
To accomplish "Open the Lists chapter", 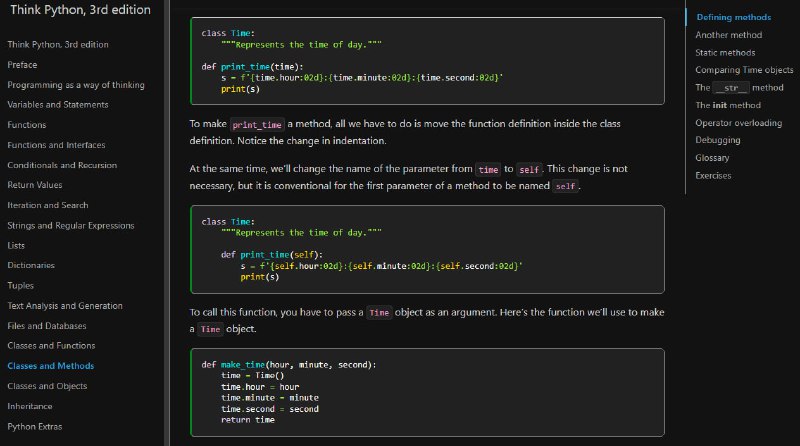I will pyautogui.click(x=16, y=245).
